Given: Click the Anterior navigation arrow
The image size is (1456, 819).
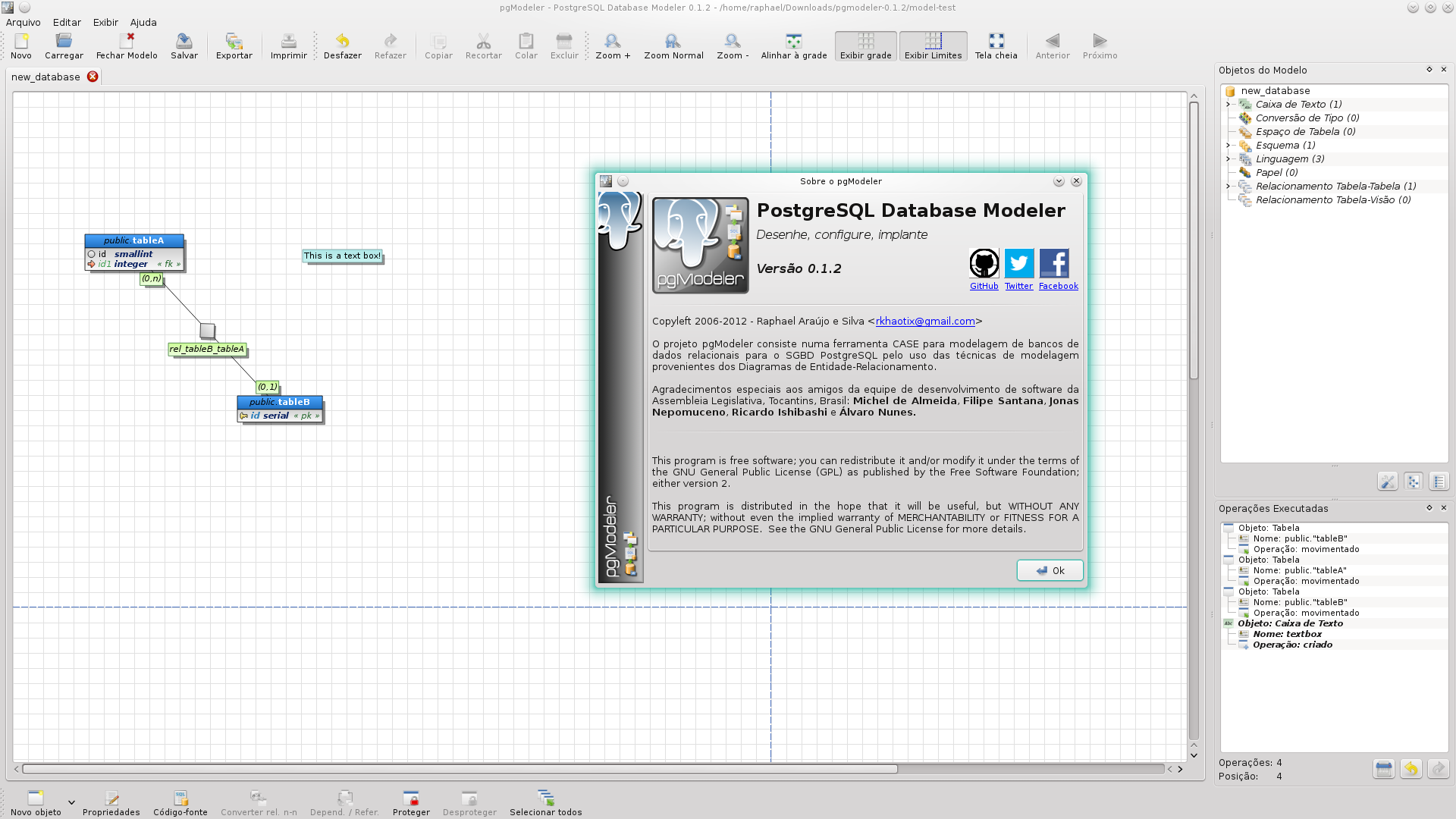Looking at the screenshot, I should coord(1053,41).
